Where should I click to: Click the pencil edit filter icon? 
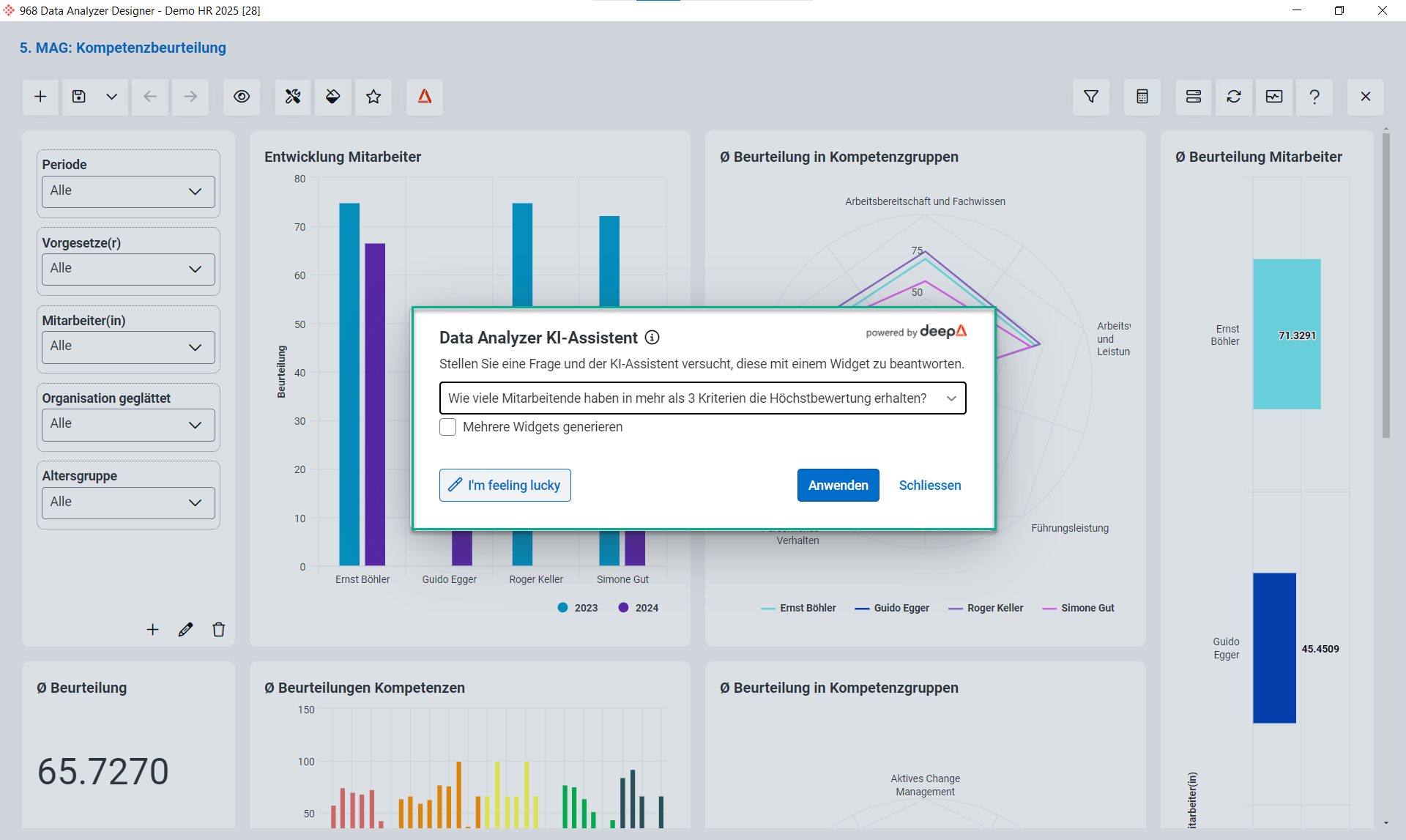[185, 630]
